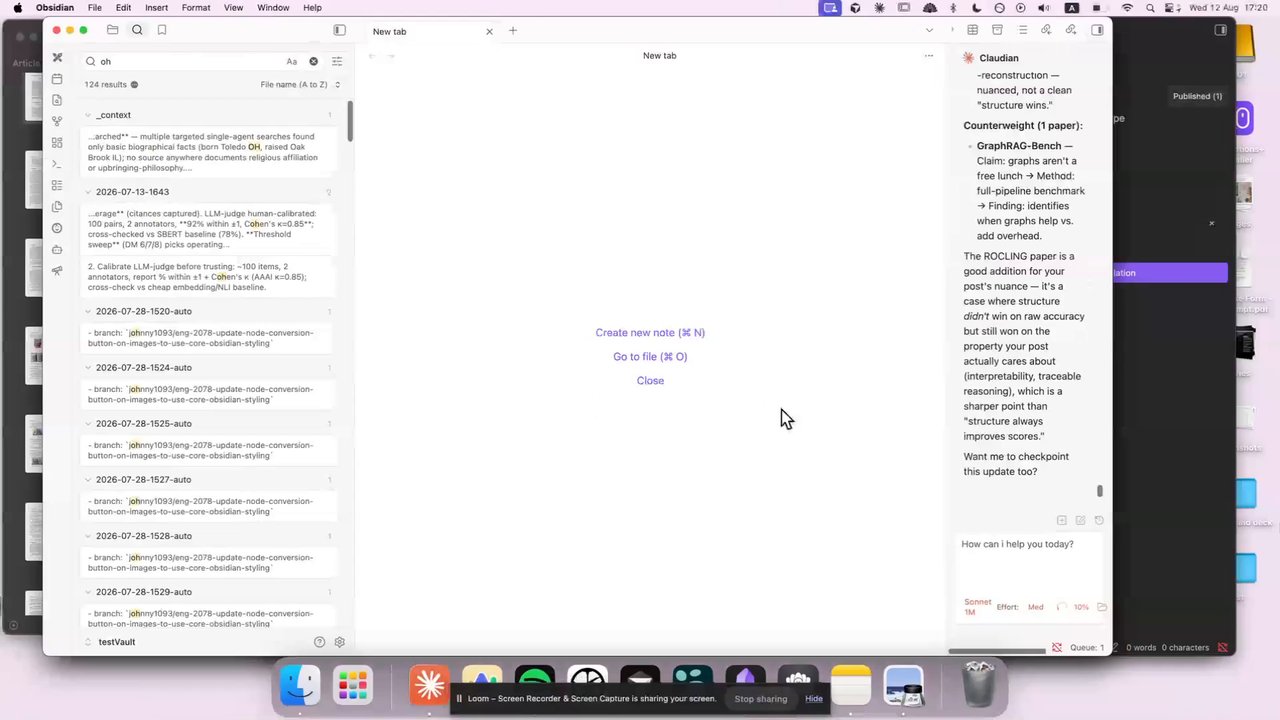Open graph view from the ribbon

(x=57, y=122)
